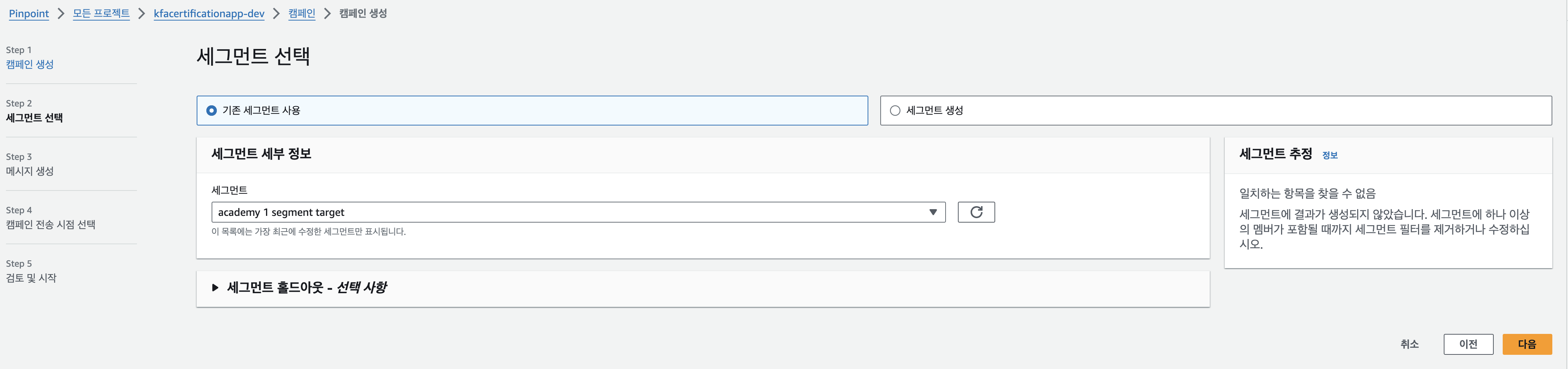
Task: Select Step 3 메시지 생성 in sidebar
Action: tap(30, 171)
